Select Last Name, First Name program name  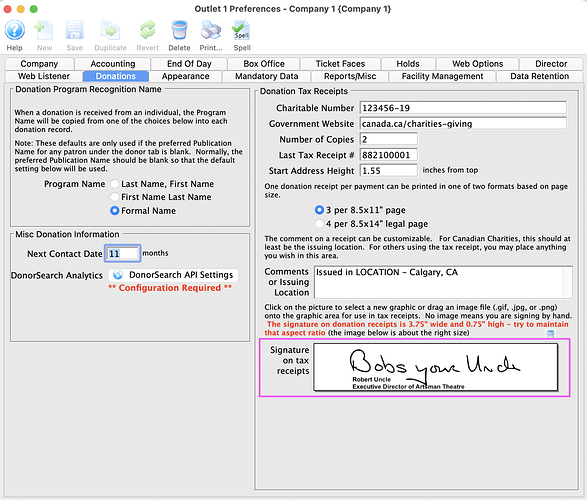click(115, 184)
